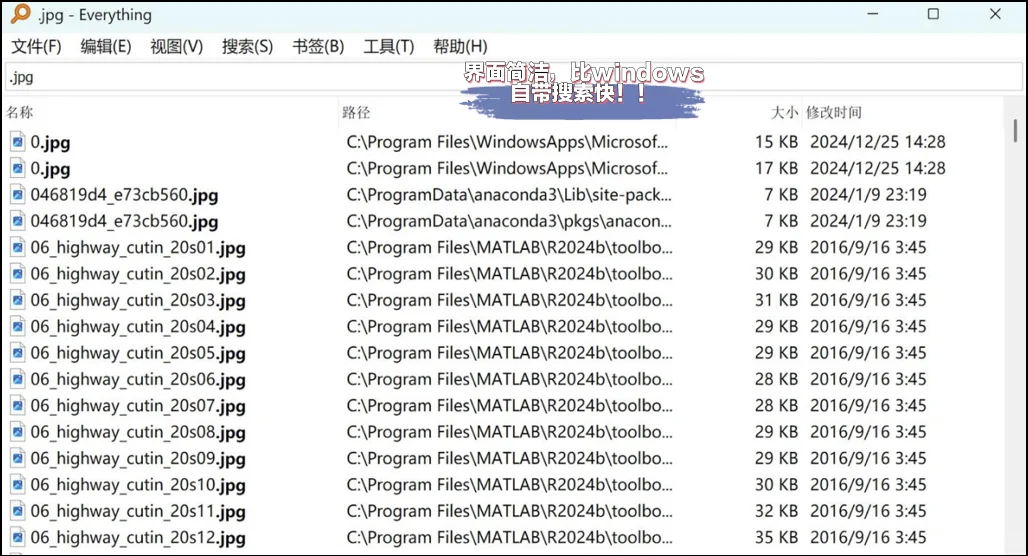This screenshot has width=1028, height=556.
Task: Open the 视图(V) menu
Action: 176,47
